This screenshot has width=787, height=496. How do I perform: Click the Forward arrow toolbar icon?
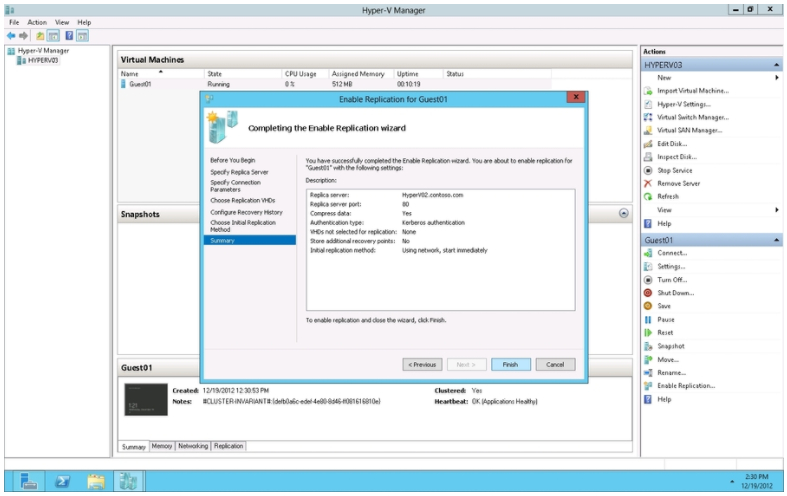[23, 36]
